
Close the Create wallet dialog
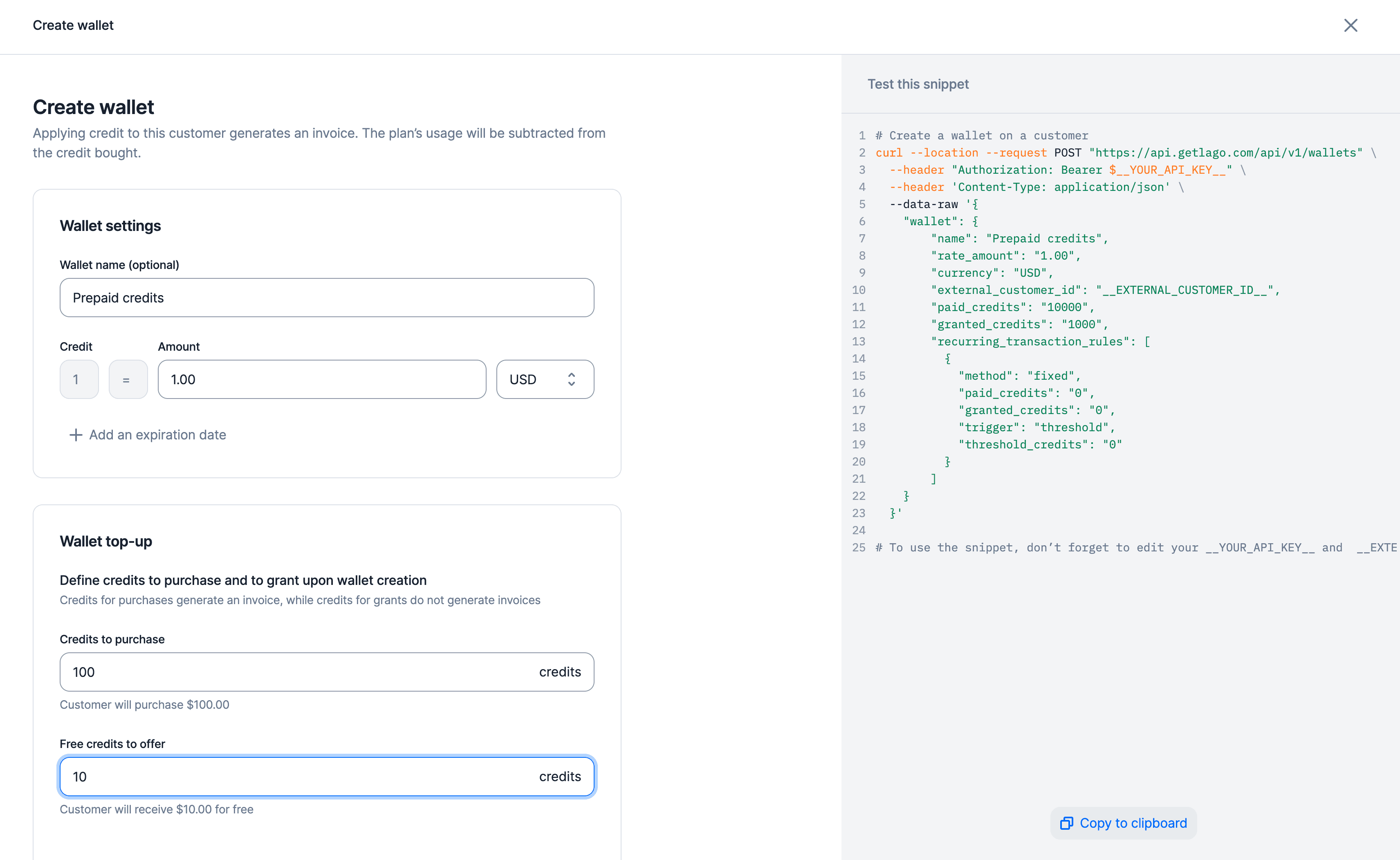1351,26
